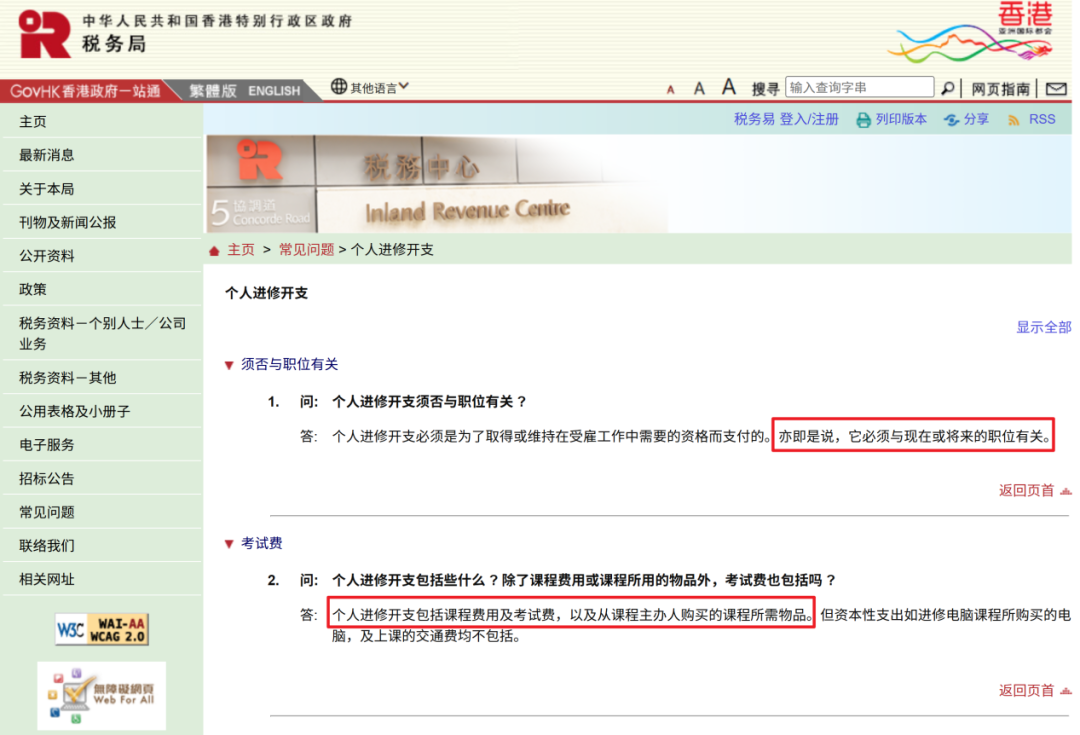Collapse the 考试费 section
This screenshot has height=735, width=1080.
pyautogui.click(x=229, y=544)
